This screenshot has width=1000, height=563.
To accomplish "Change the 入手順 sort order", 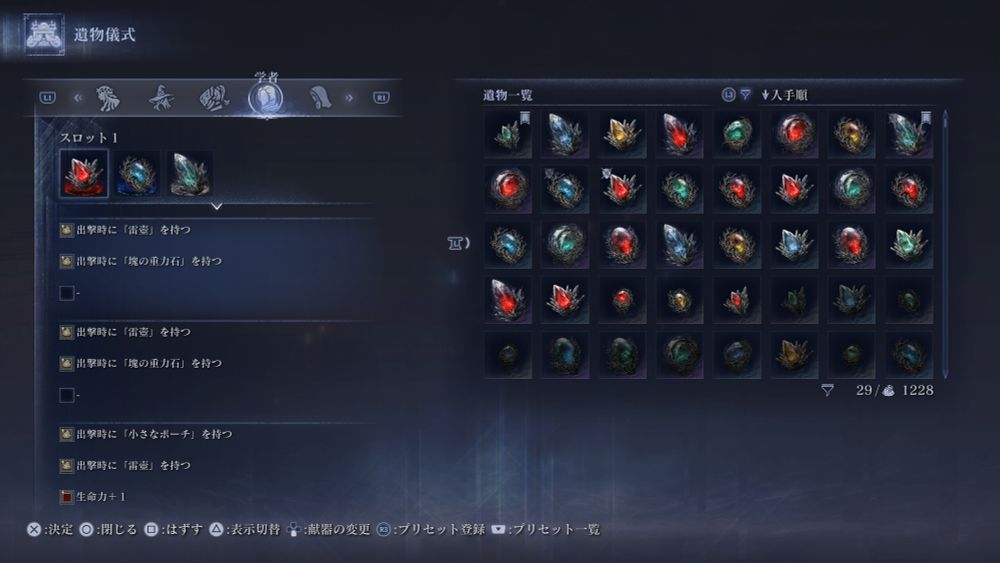I will coord(784,95).
